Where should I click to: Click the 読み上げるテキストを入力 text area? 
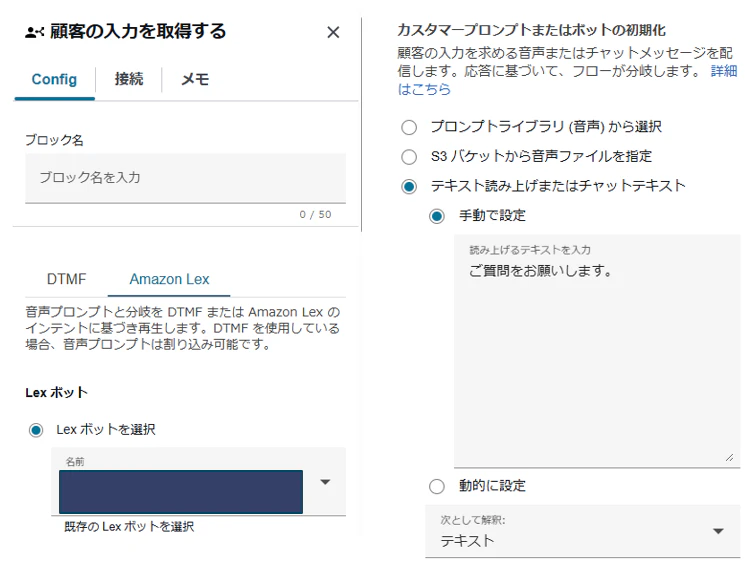coord(597,351)
